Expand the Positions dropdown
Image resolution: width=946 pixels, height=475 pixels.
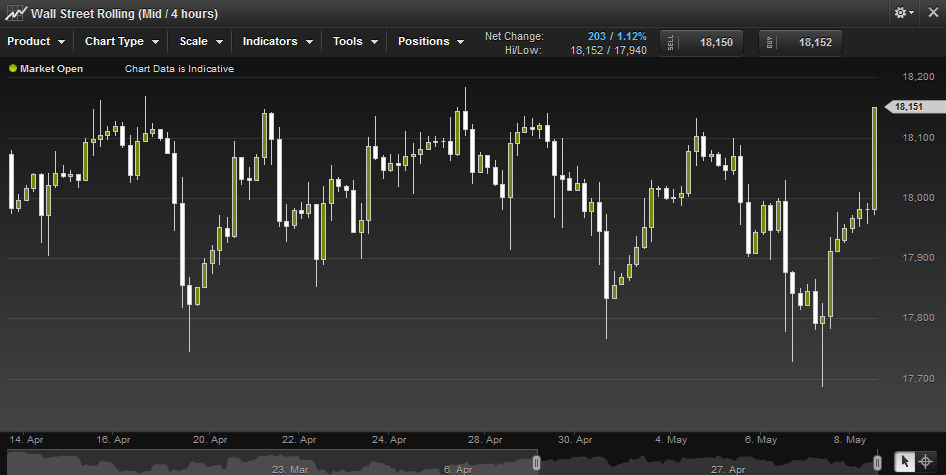coord(431,42)
